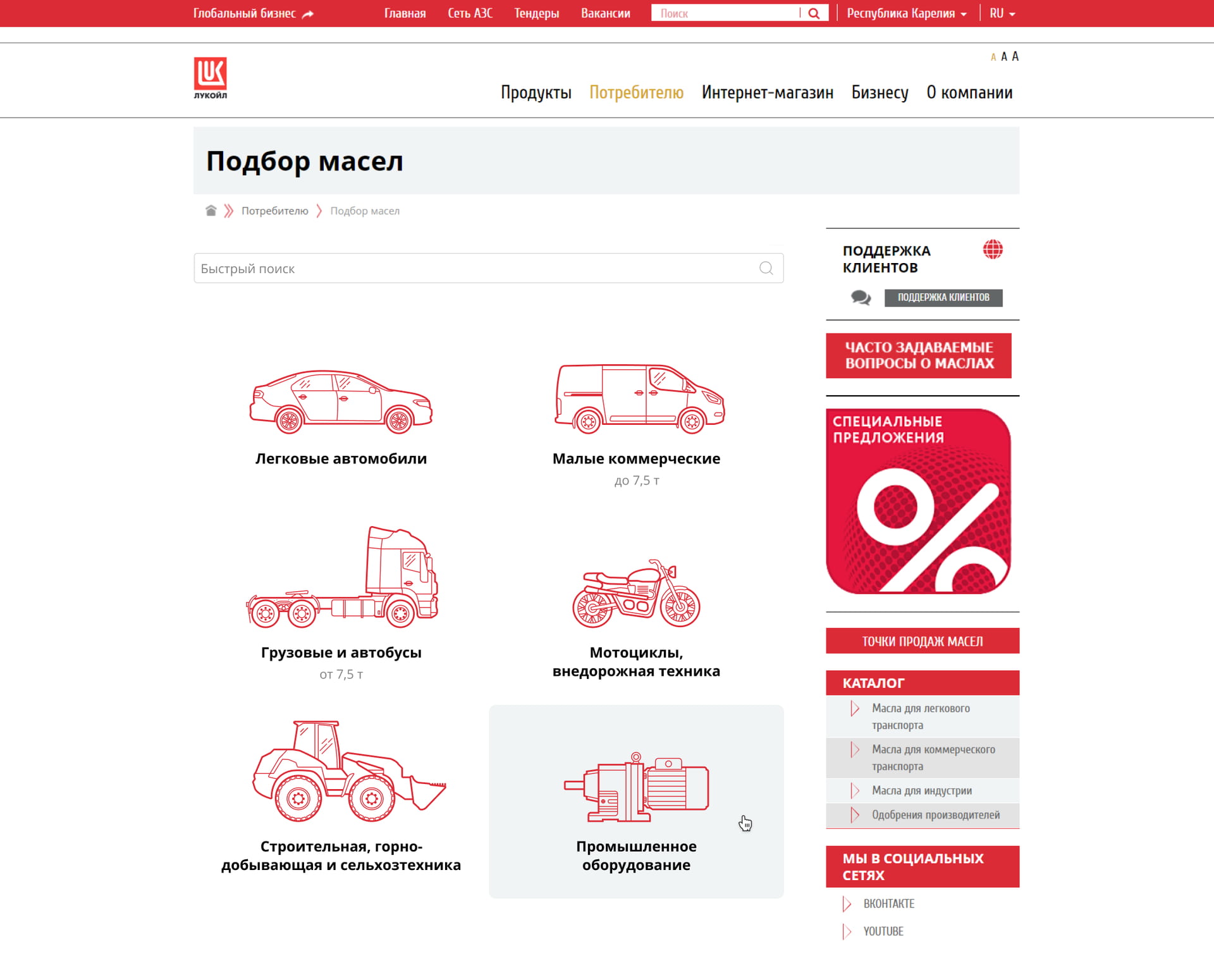Open the ВКОНТАКТЕ social link

[888, 903]
